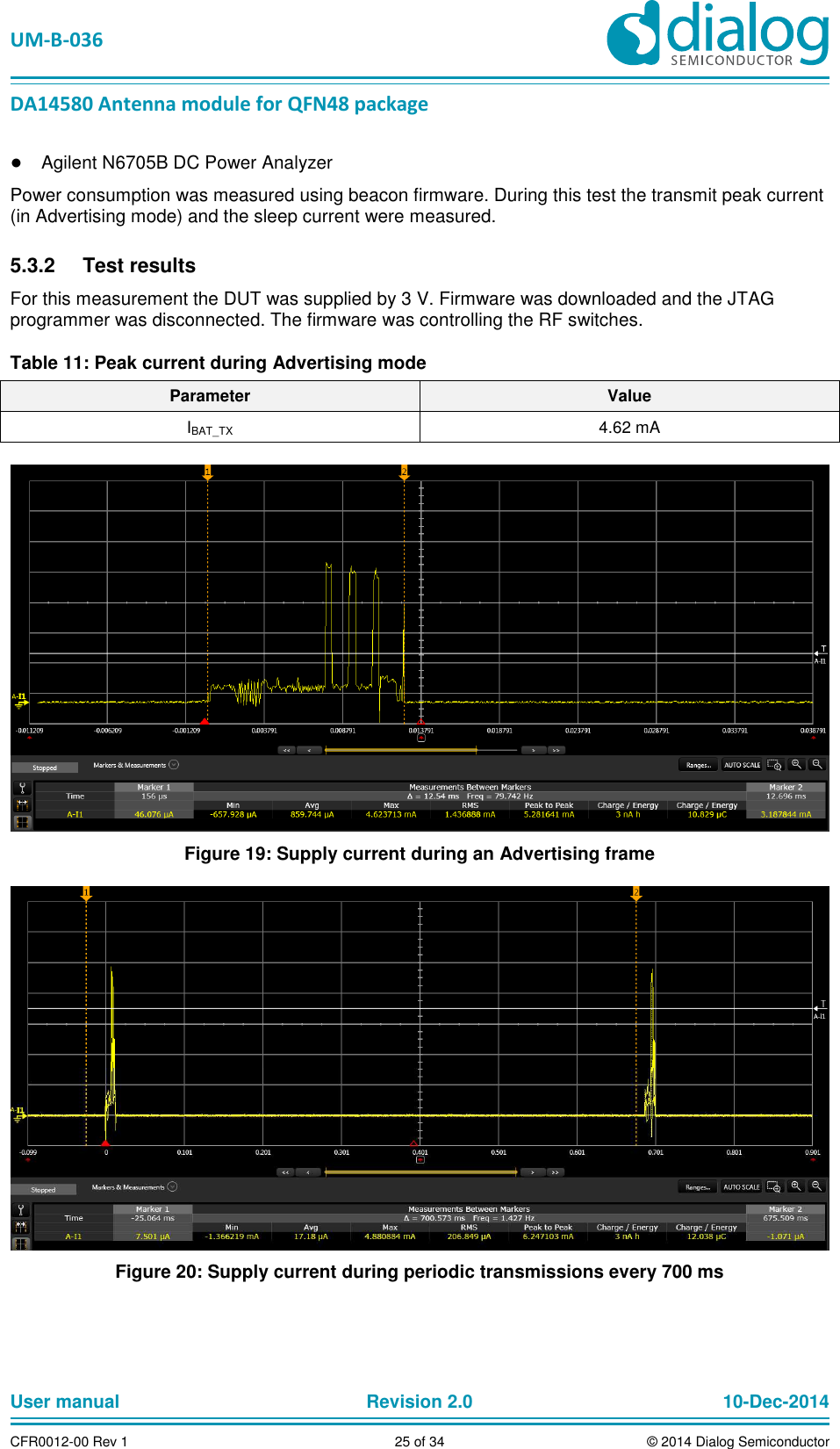This screenshot has width=840, height=1449.
Task: Click the vertical markers icon in Figure 19
Action: pyautogui.click(x=22, y=804)
